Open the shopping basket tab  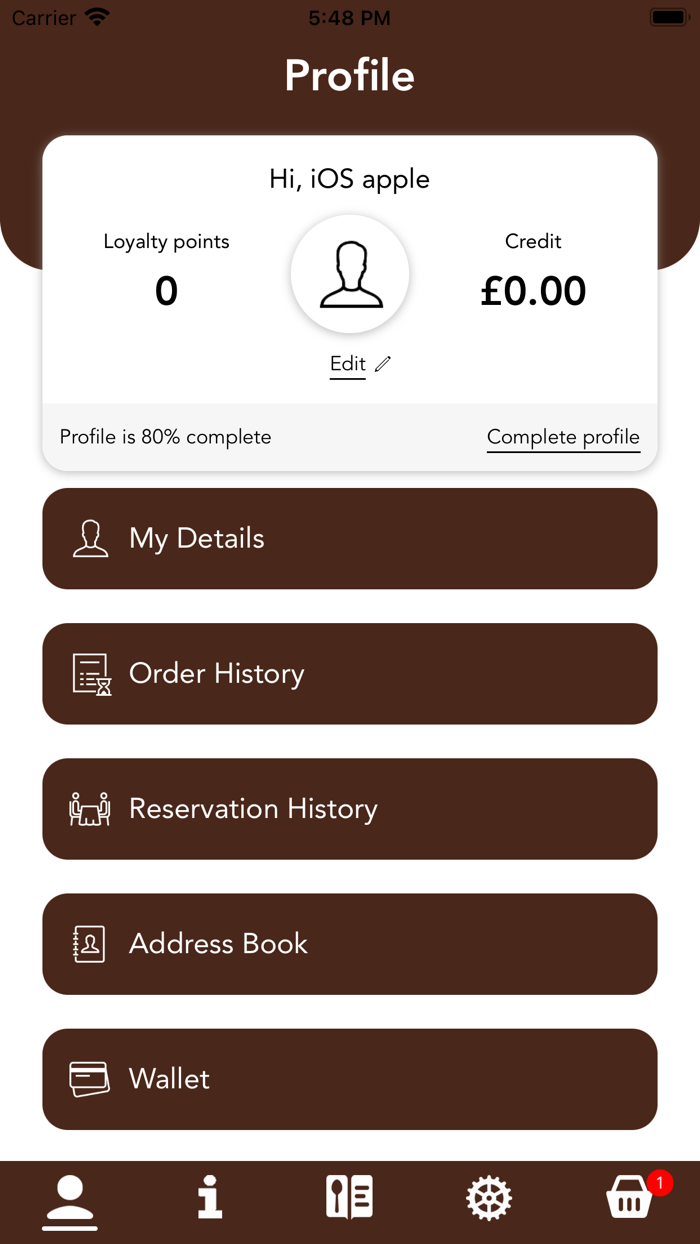[x=630, y=1198]
